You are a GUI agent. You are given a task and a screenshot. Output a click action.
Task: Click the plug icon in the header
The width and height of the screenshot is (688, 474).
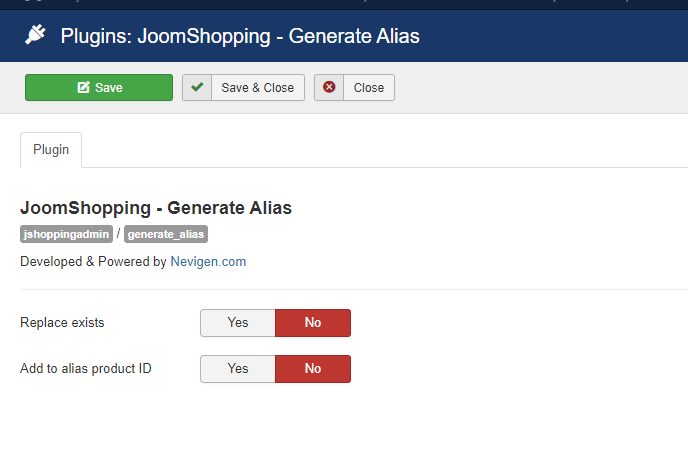[x=36, y=36]
